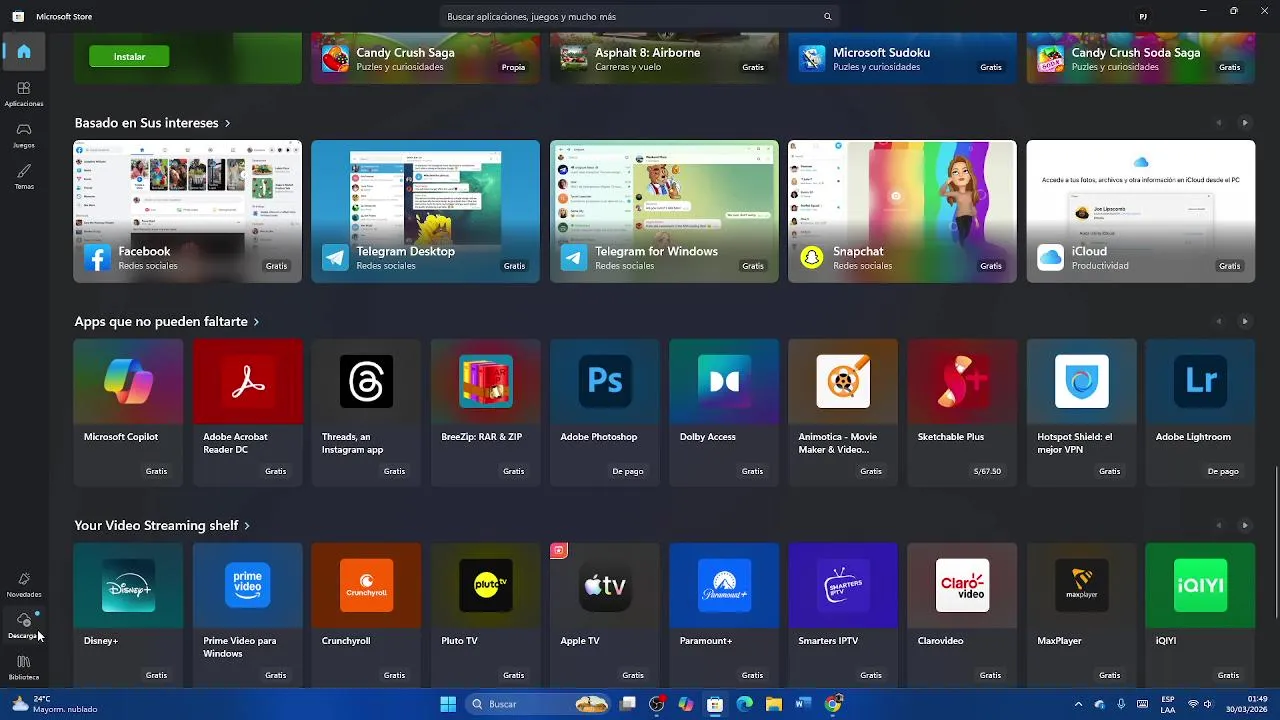Image resolution: width=1280 pixels, height=720 pixels.
Task: Open the Crunchyroll tile
Action: [366, 615]
